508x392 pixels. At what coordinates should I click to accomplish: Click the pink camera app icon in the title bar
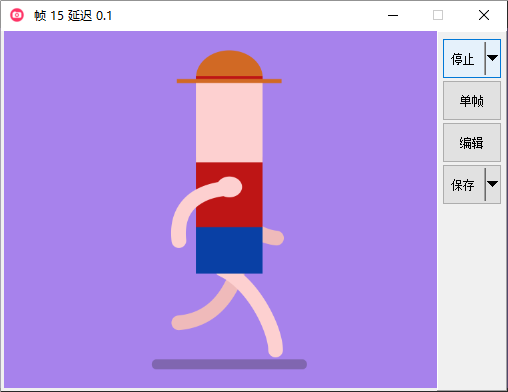pos(17,15)
